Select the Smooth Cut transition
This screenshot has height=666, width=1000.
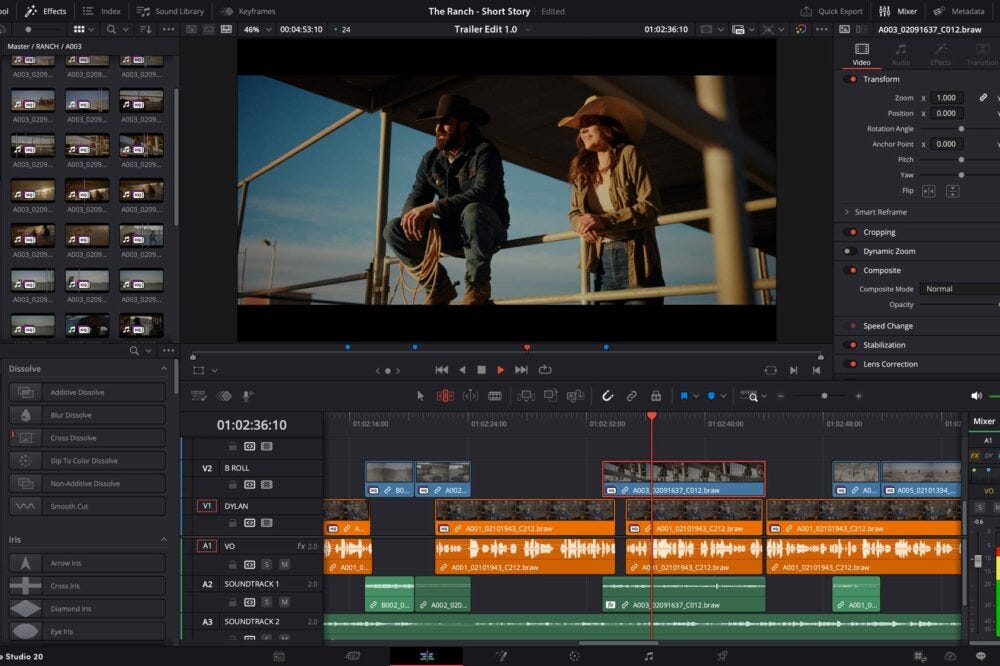pyautogui.click(x=87, y=507)
